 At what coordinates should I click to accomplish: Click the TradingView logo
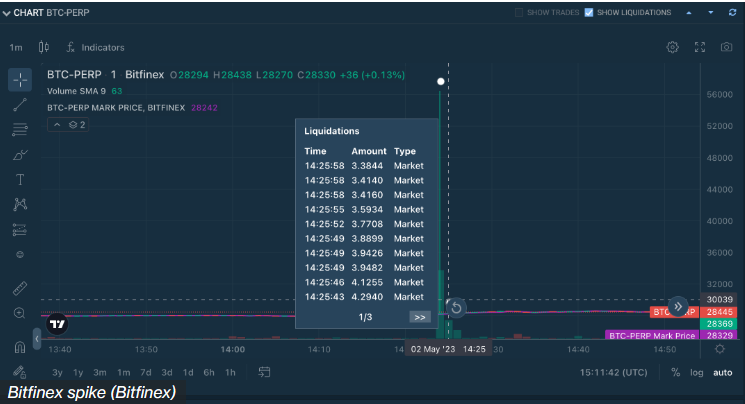coord(57,324)
